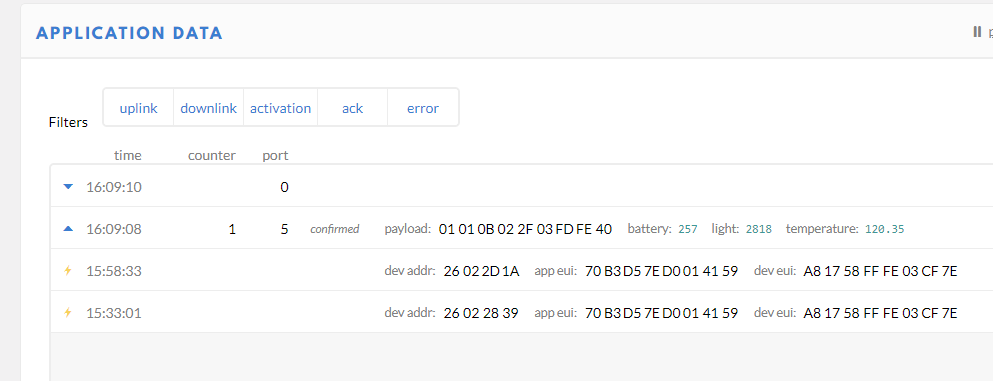Click the port column header
Image resolution: width=993 pixels, height=381 pixels.
pos(275,155)
